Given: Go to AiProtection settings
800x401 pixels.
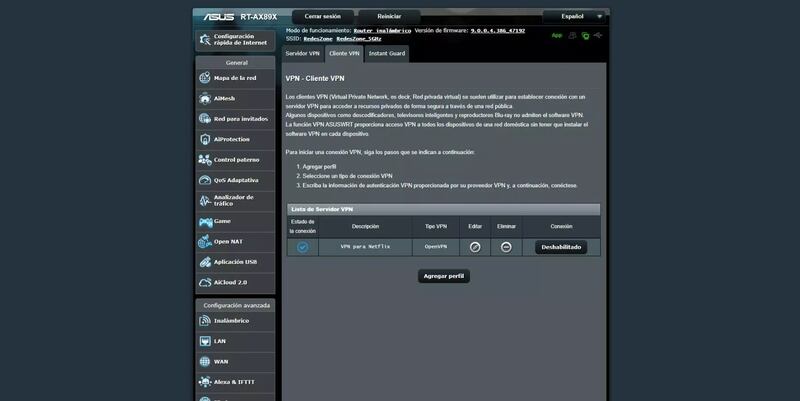Looking at the screenshot, I should tap(234, 139).
